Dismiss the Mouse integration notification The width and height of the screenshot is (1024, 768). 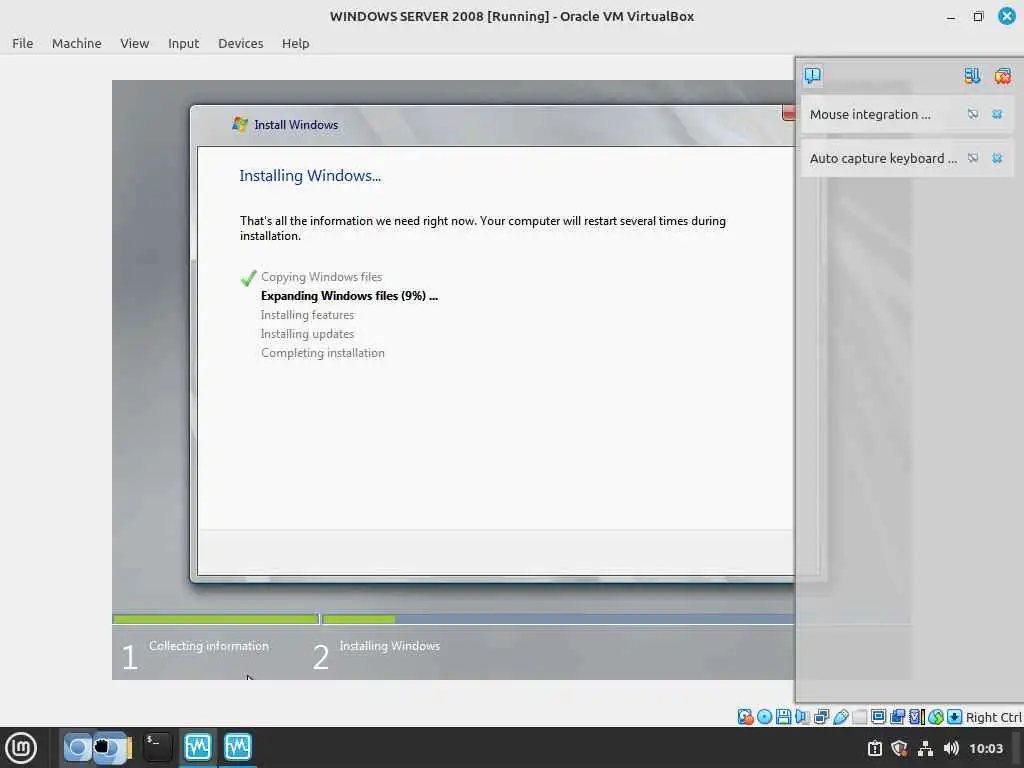click(x=997, y=114)
